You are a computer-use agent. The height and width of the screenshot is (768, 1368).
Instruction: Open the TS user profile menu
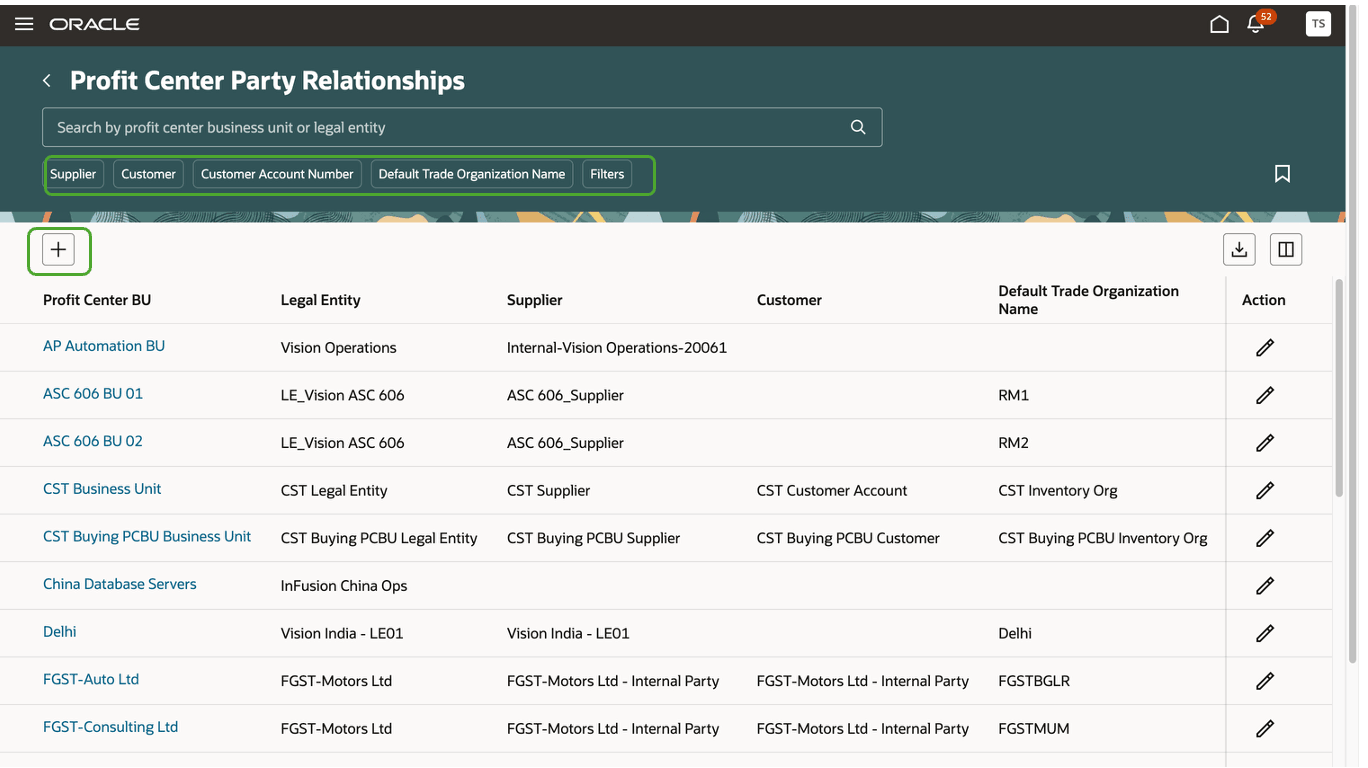pos(1318,24)
